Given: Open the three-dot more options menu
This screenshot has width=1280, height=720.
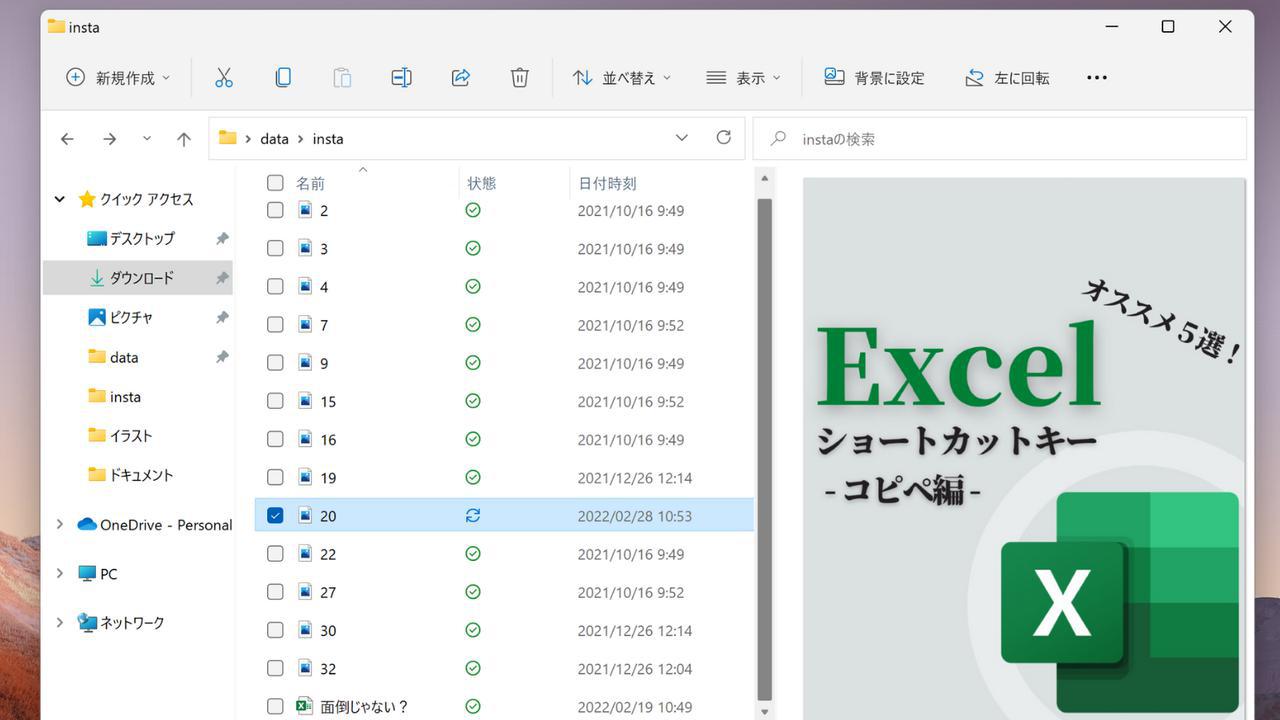Looking at the screenshot, I should [1097, 78].
